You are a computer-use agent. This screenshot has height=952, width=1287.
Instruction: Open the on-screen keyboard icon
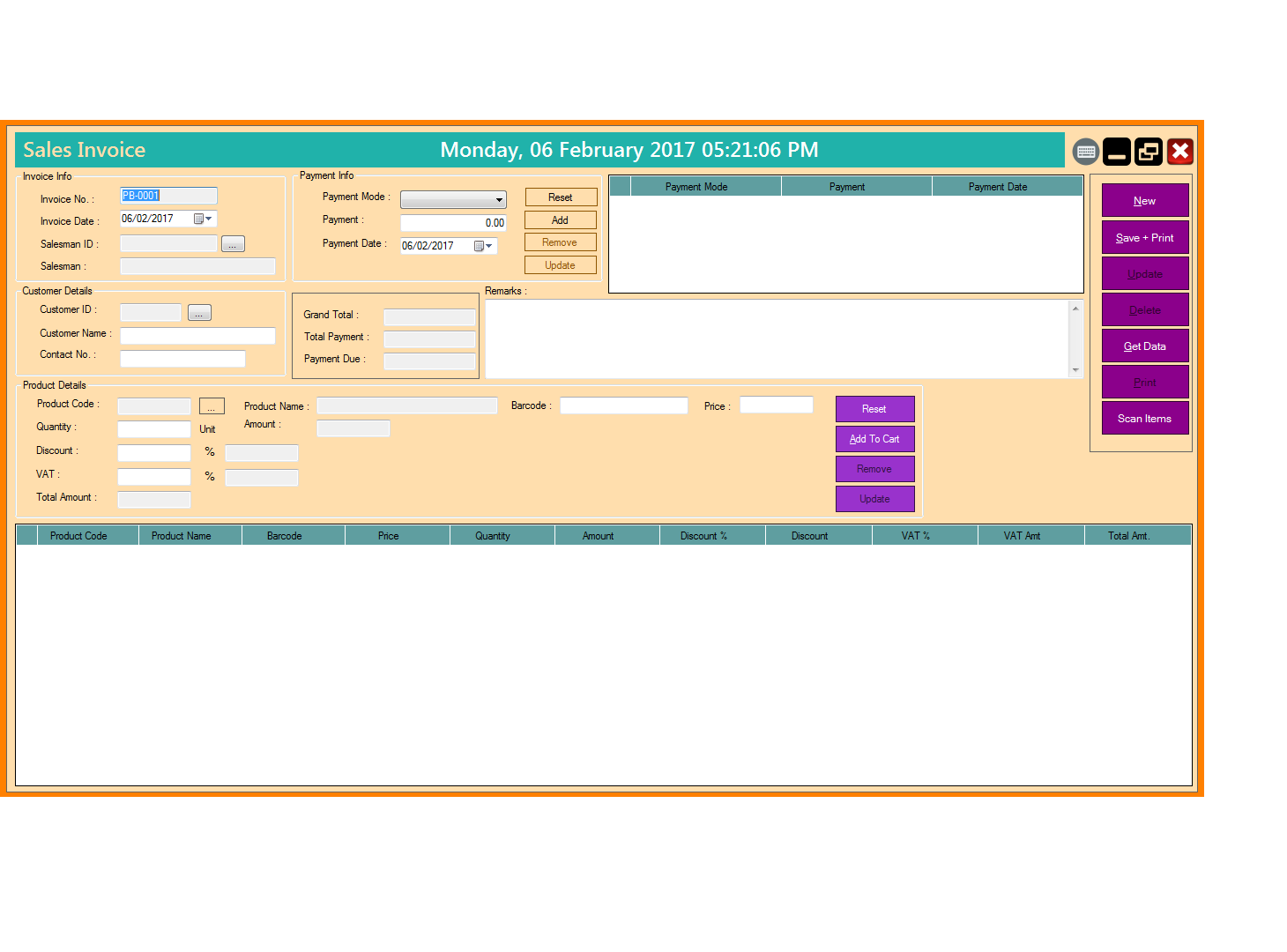1086,151
